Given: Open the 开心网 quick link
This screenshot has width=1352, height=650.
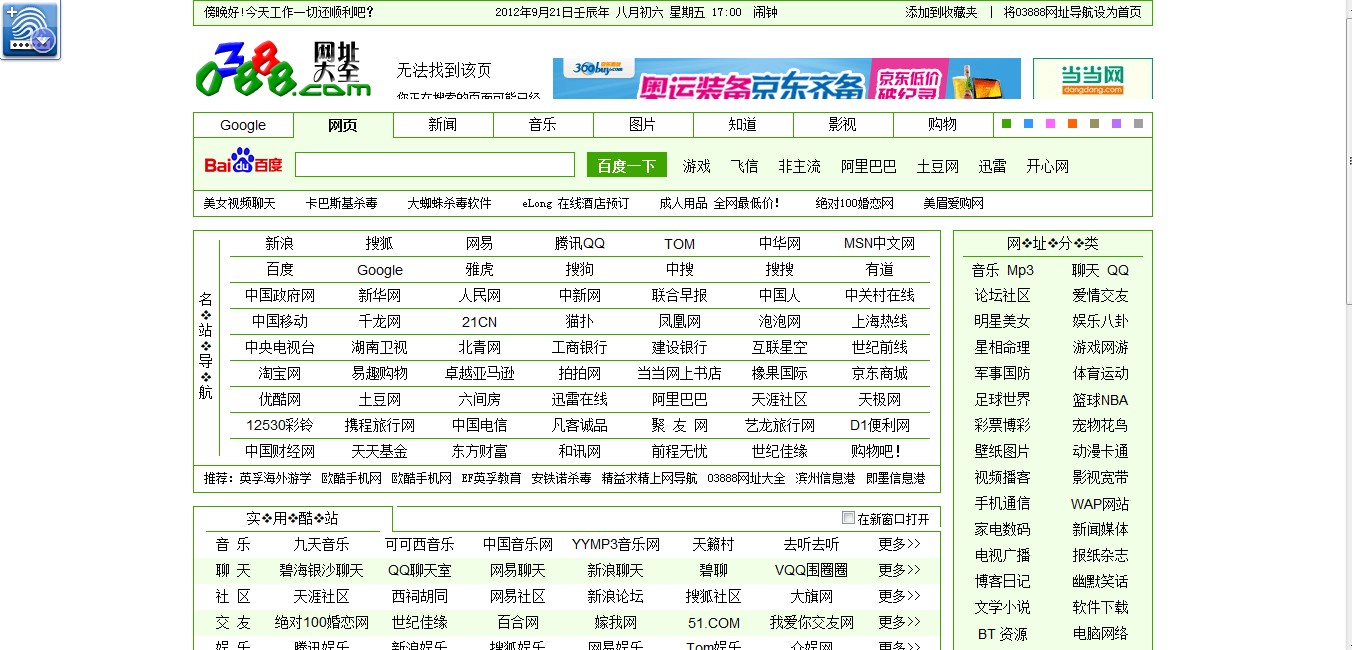Looking at the screenshot, I should (1048, 166).
